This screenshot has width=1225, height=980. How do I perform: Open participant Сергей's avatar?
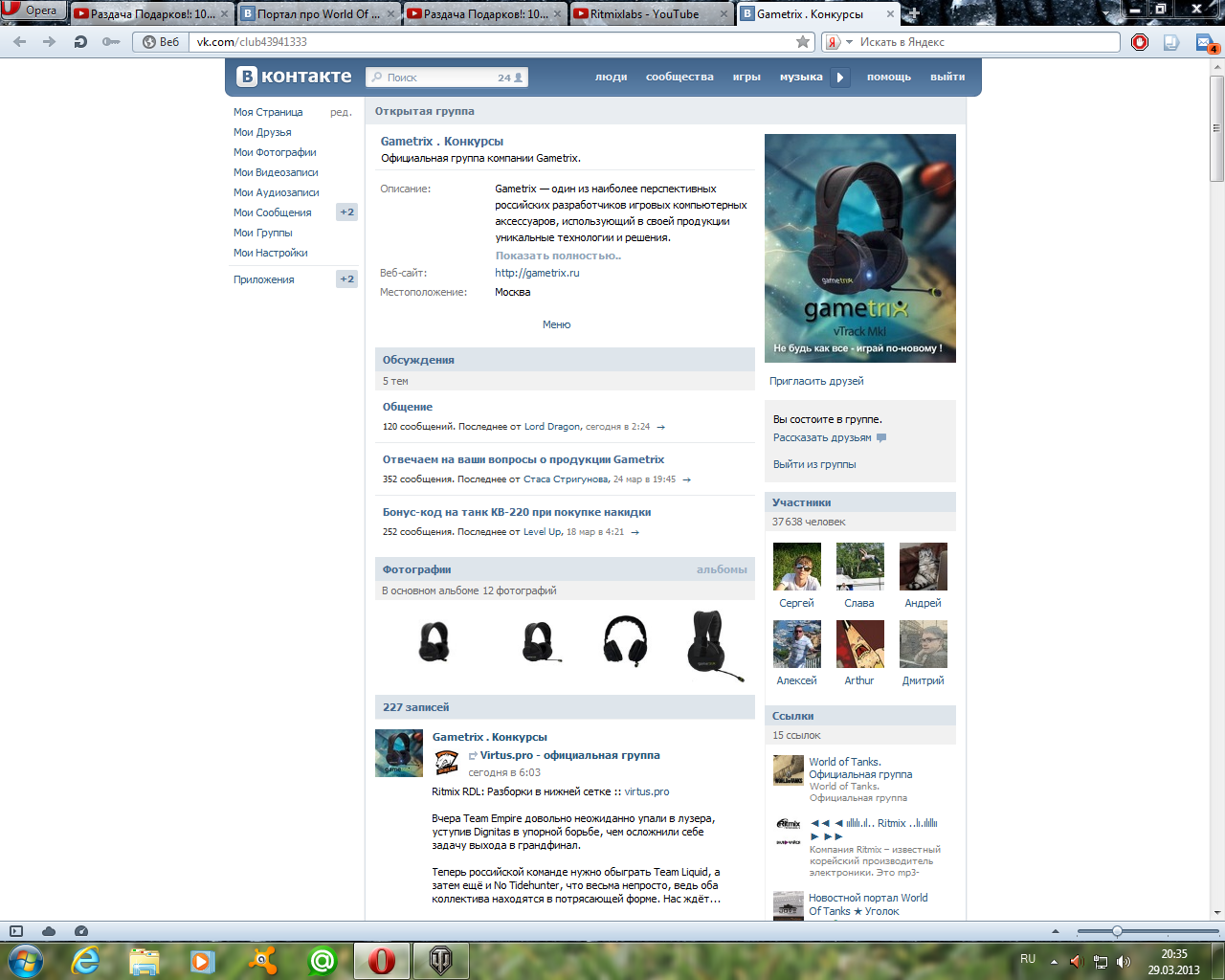pos(797,567)
